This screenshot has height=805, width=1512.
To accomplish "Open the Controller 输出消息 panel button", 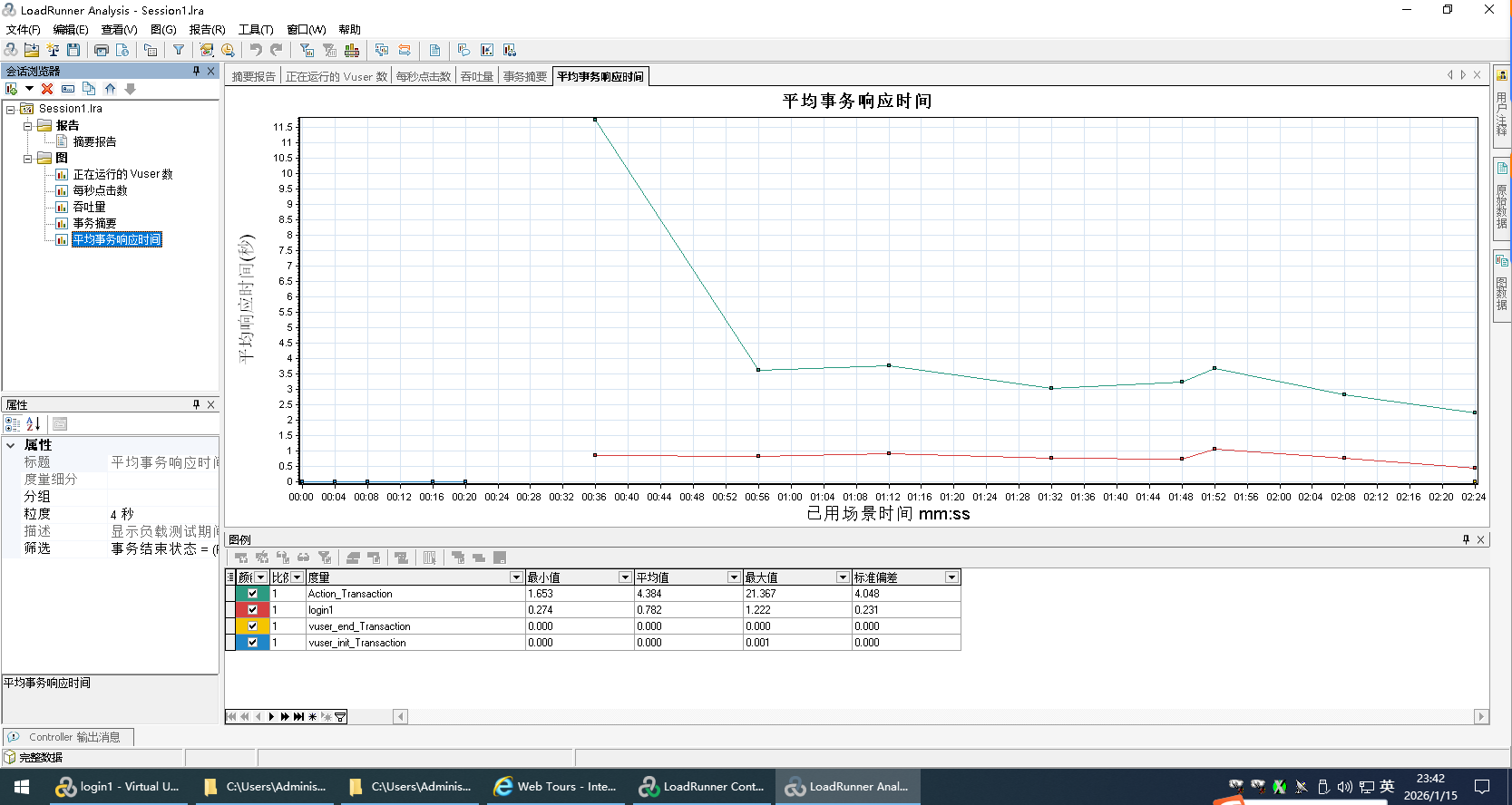I will [x=68, y=737].
